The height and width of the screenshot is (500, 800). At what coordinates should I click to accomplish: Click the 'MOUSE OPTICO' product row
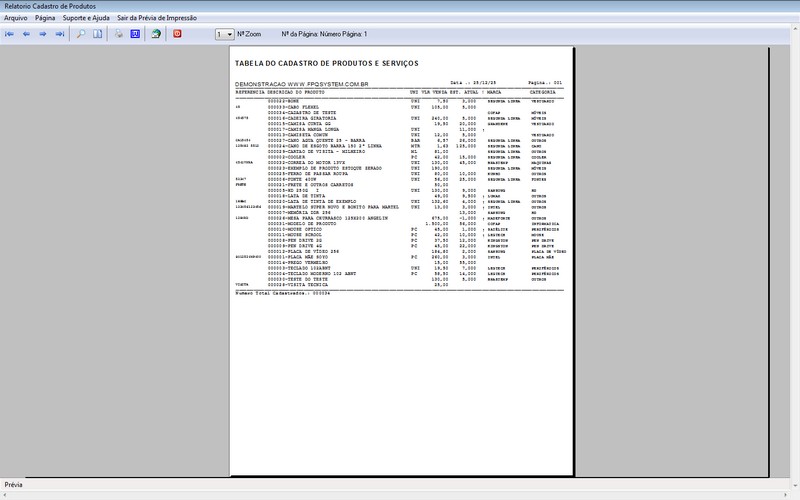[x=399, y=230]
